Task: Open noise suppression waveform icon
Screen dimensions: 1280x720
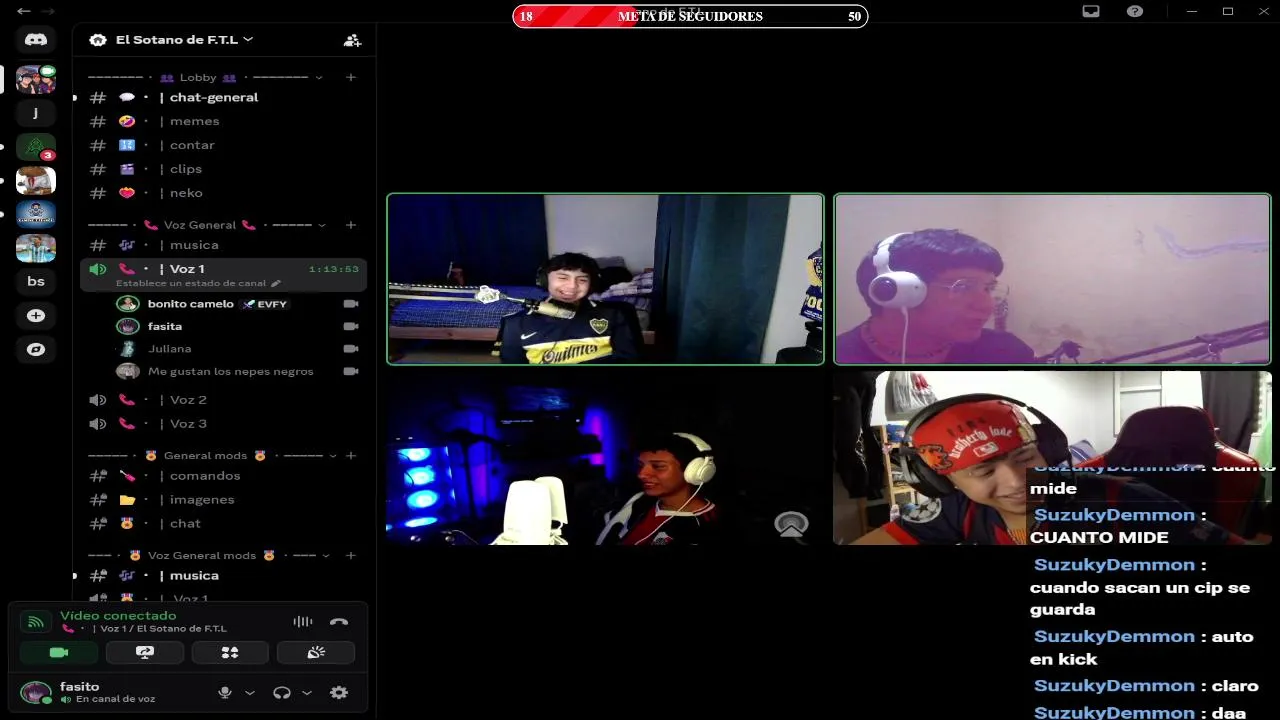Action: [x=303, y=622]
